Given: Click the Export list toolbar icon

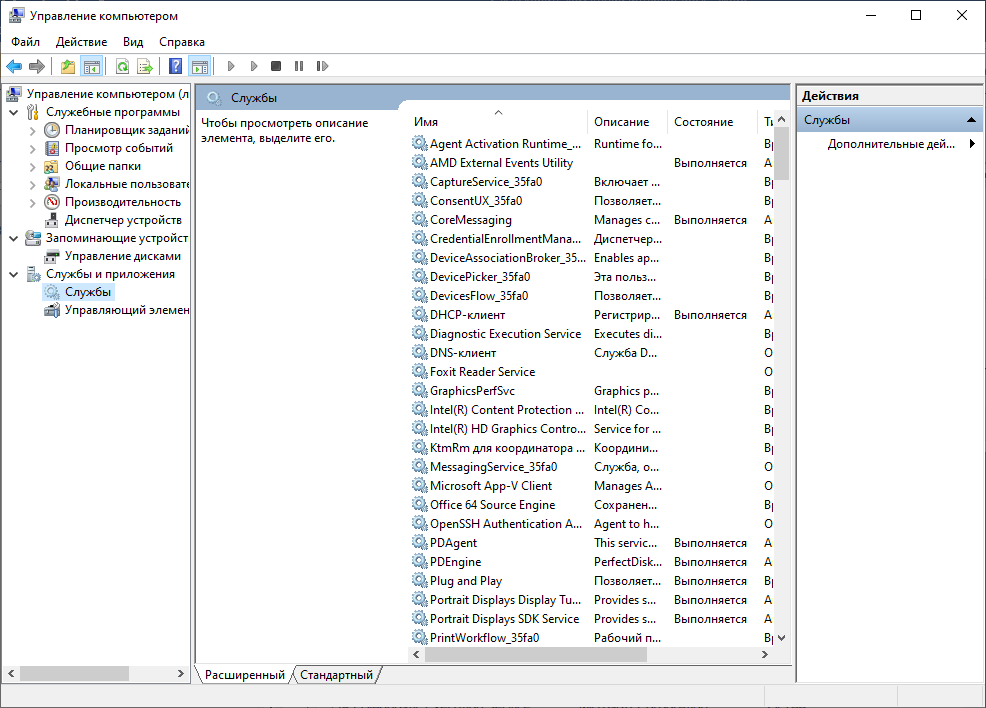Looking at the screenshot, I should pyautogui.click(x=145, y=66).
